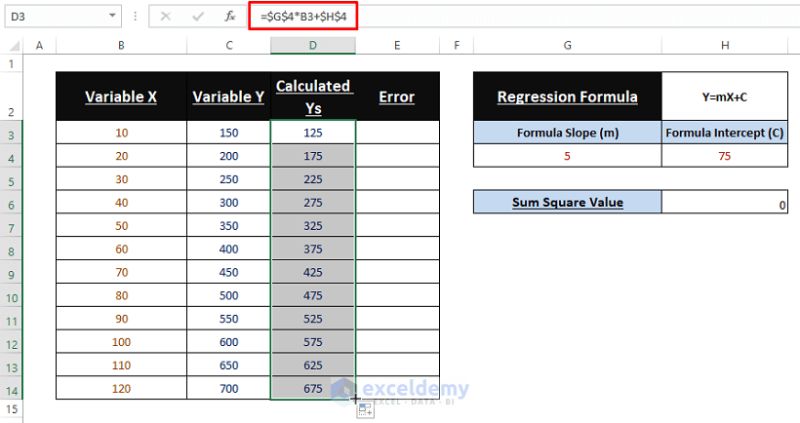
Task: Select Variable X cell with value 10
Action: pyautogui.click(x=121, y=133)
